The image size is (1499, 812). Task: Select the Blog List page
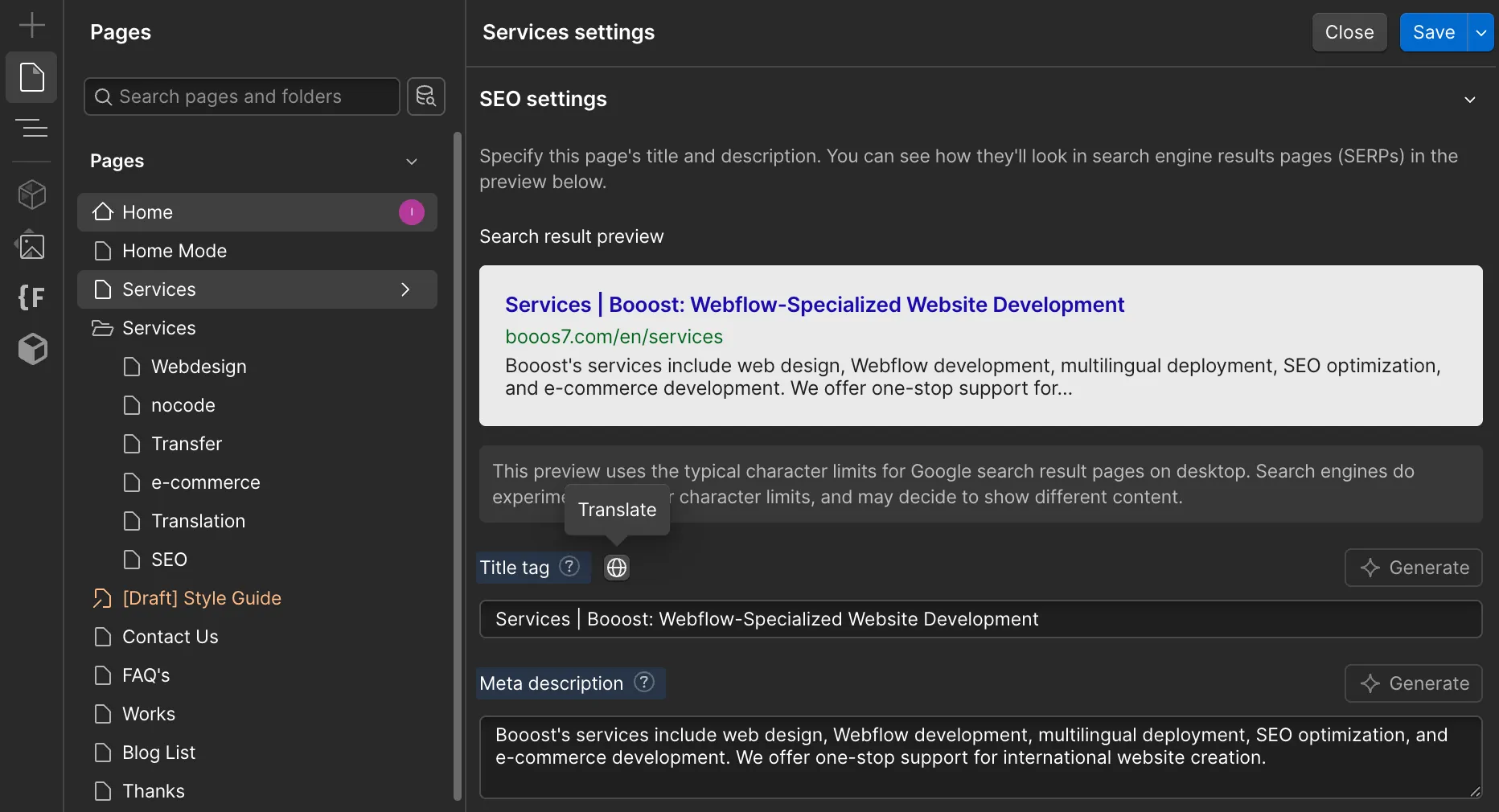(x=257, y=753)
